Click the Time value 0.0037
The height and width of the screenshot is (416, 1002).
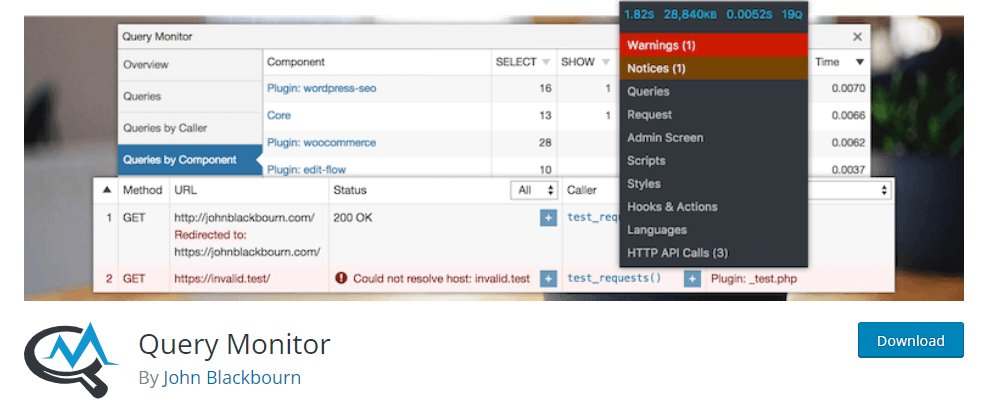pyautogui.click(x=848, y=169)
